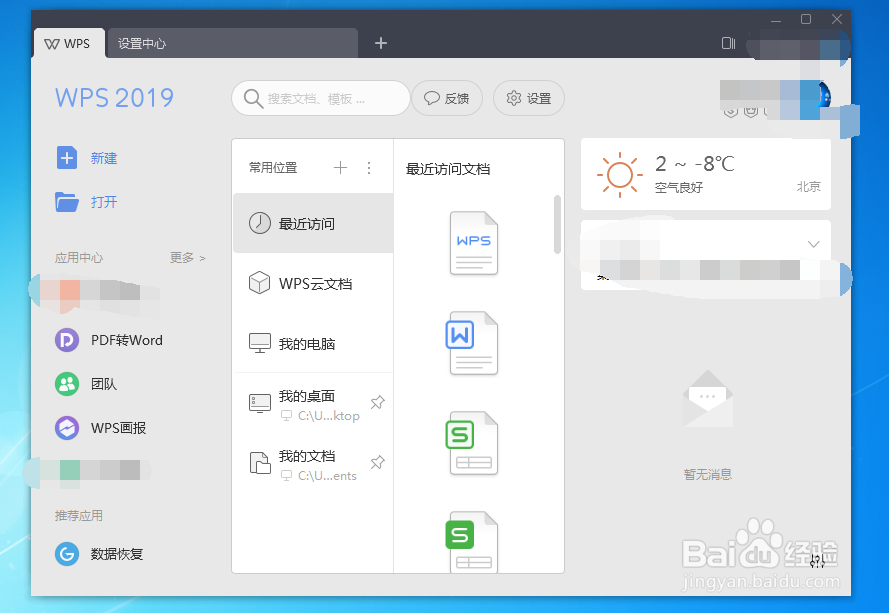Unpin 我的桌面 with its pin icon

(377, 402)
